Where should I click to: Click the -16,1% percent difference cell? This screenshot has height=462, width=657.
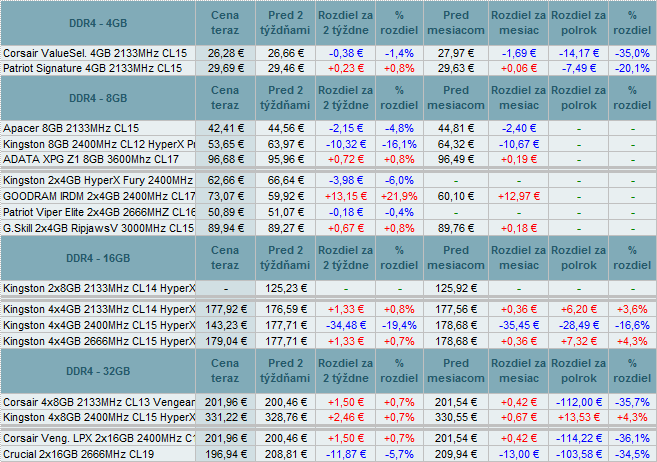click(399, 144)
